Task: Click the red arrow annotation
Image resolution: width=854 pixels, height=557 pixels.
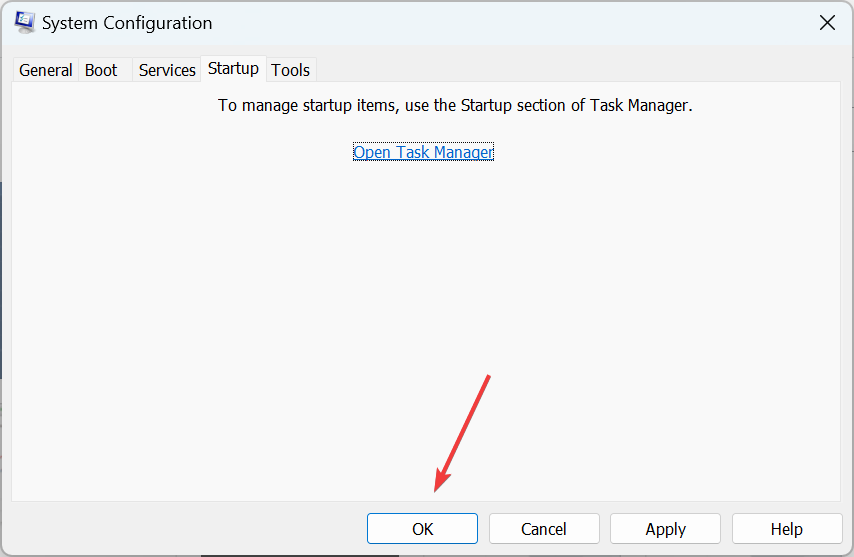Action: (462, 433)
